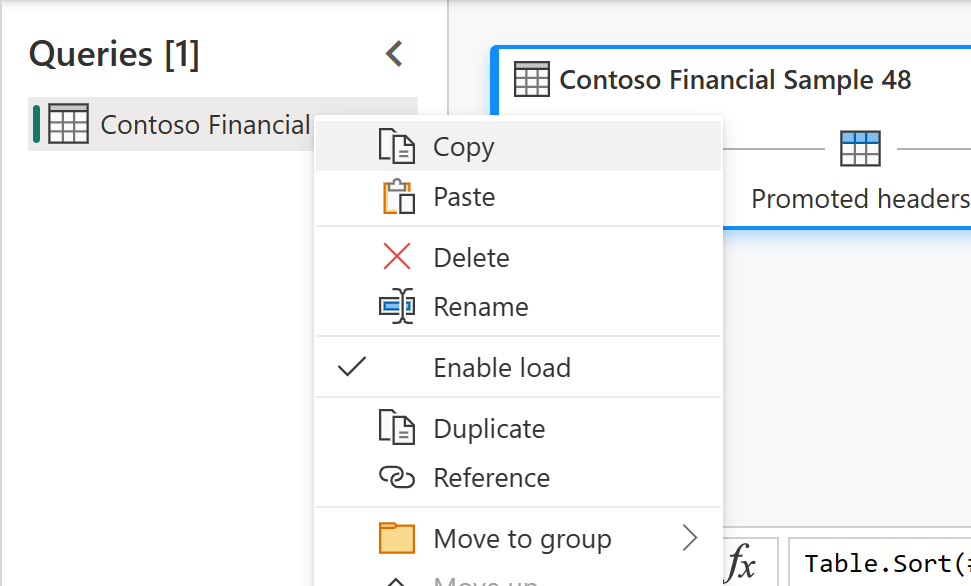
Task: Disable Enable load for the query
Action: 501,368
